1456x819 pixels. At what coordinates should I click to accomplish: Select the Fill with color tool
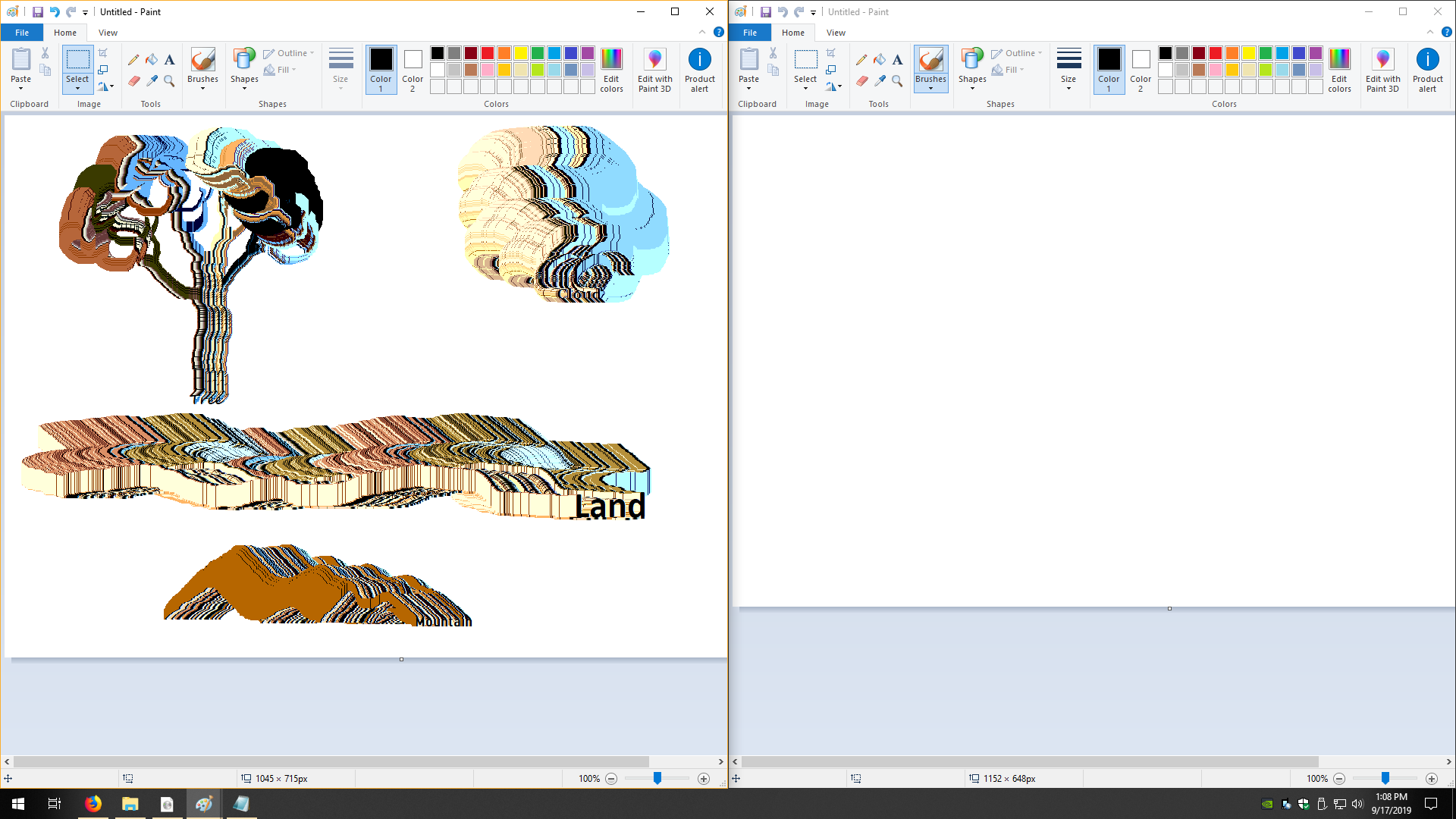[152, 60]
